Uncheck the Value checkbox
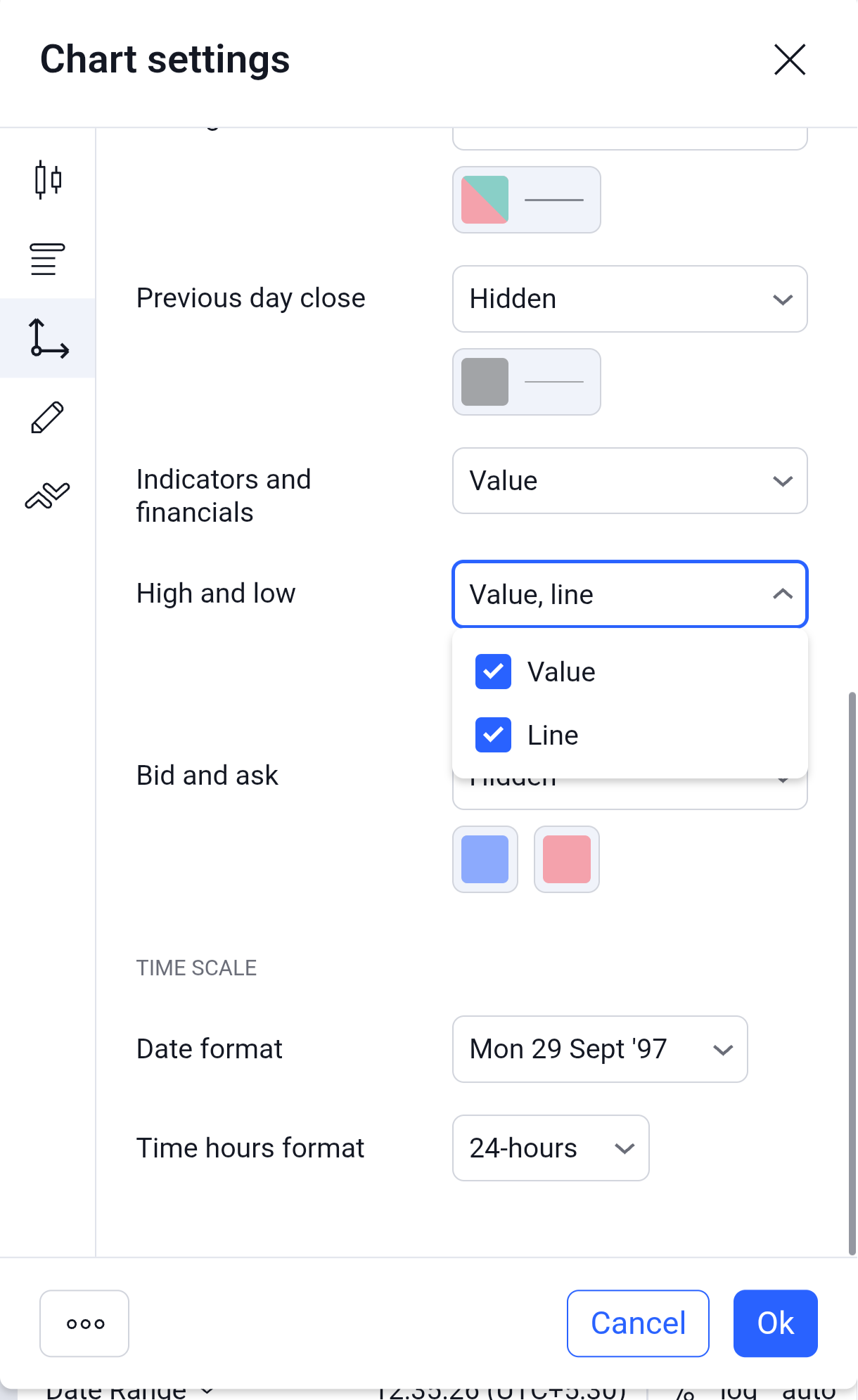Image resolution: width=858 pixels, height=1400 pixels. coord(493,672)
